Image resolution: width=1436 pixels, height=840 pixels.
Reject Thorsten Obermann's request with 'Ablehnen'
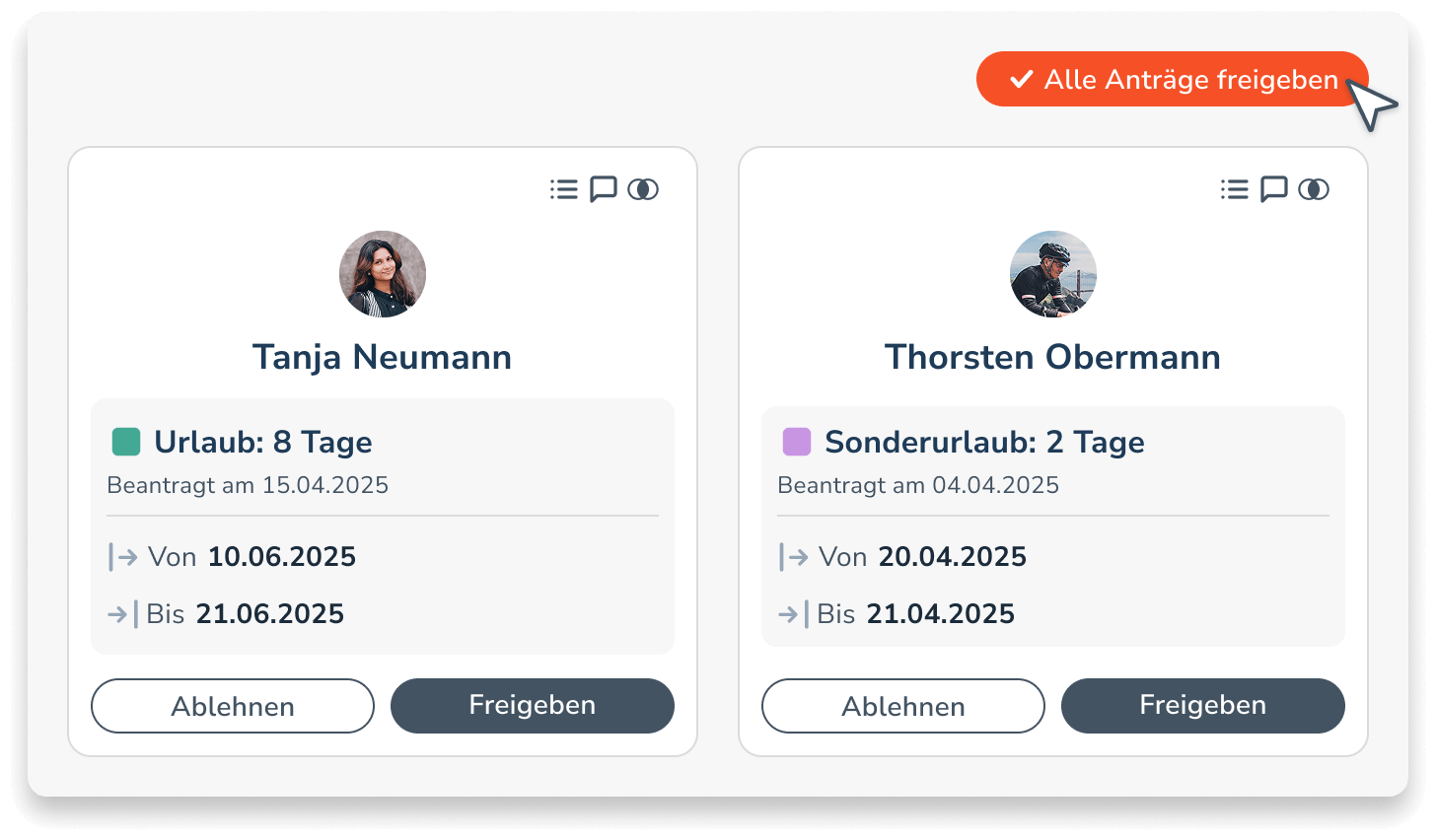[x=902, y=706]
